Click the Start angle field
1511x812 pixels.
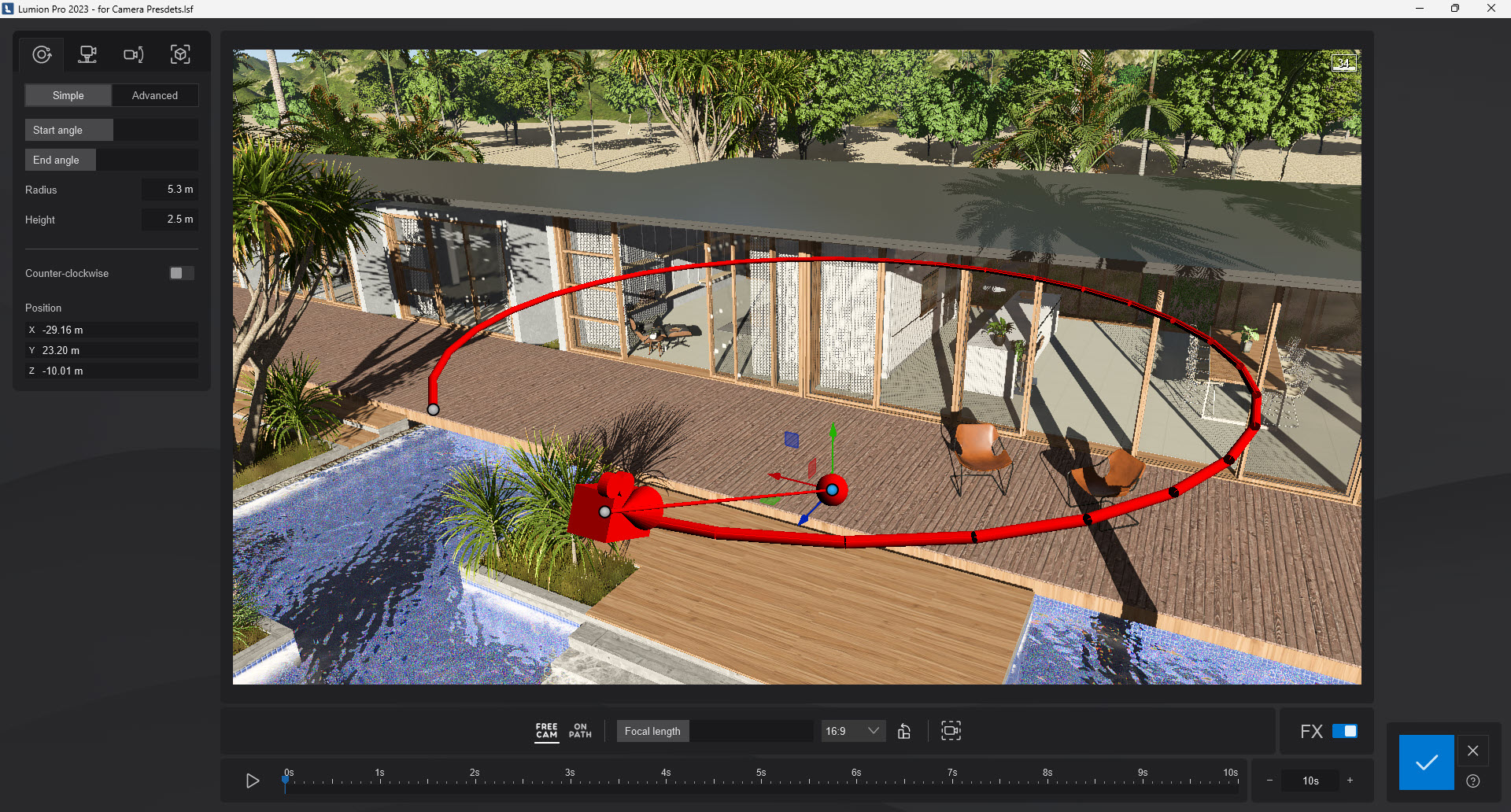coord(68,130)
